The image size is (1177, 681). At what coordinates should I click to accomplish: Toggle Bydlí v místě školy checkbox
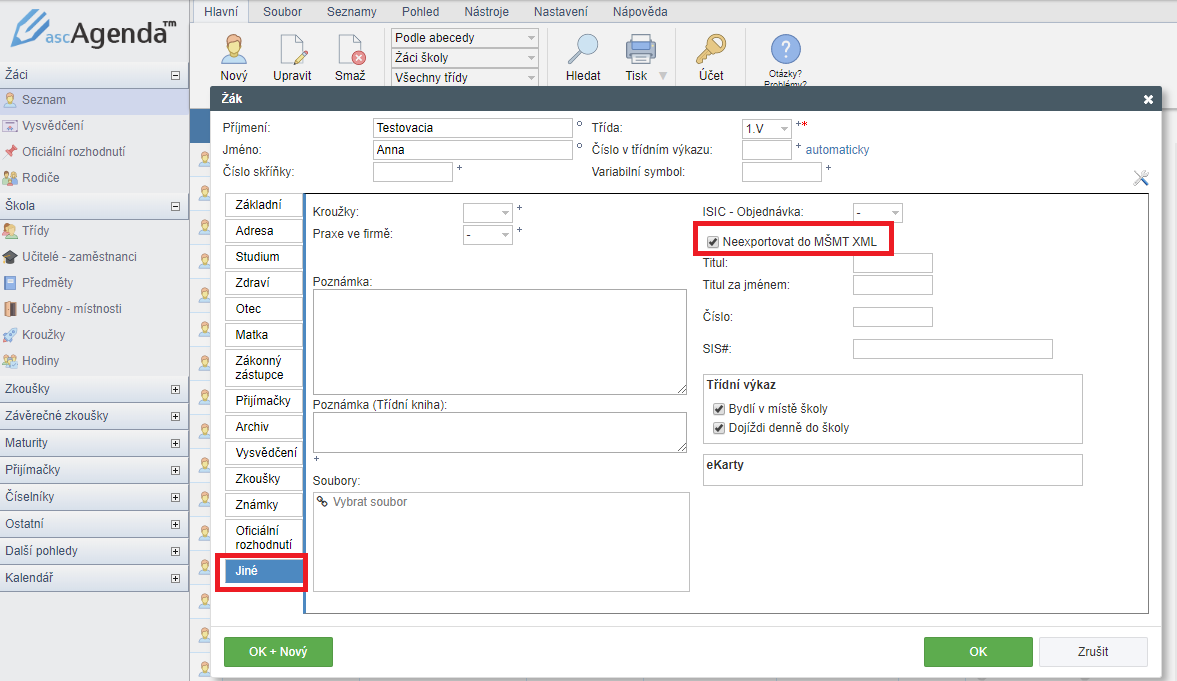(718, 409)
